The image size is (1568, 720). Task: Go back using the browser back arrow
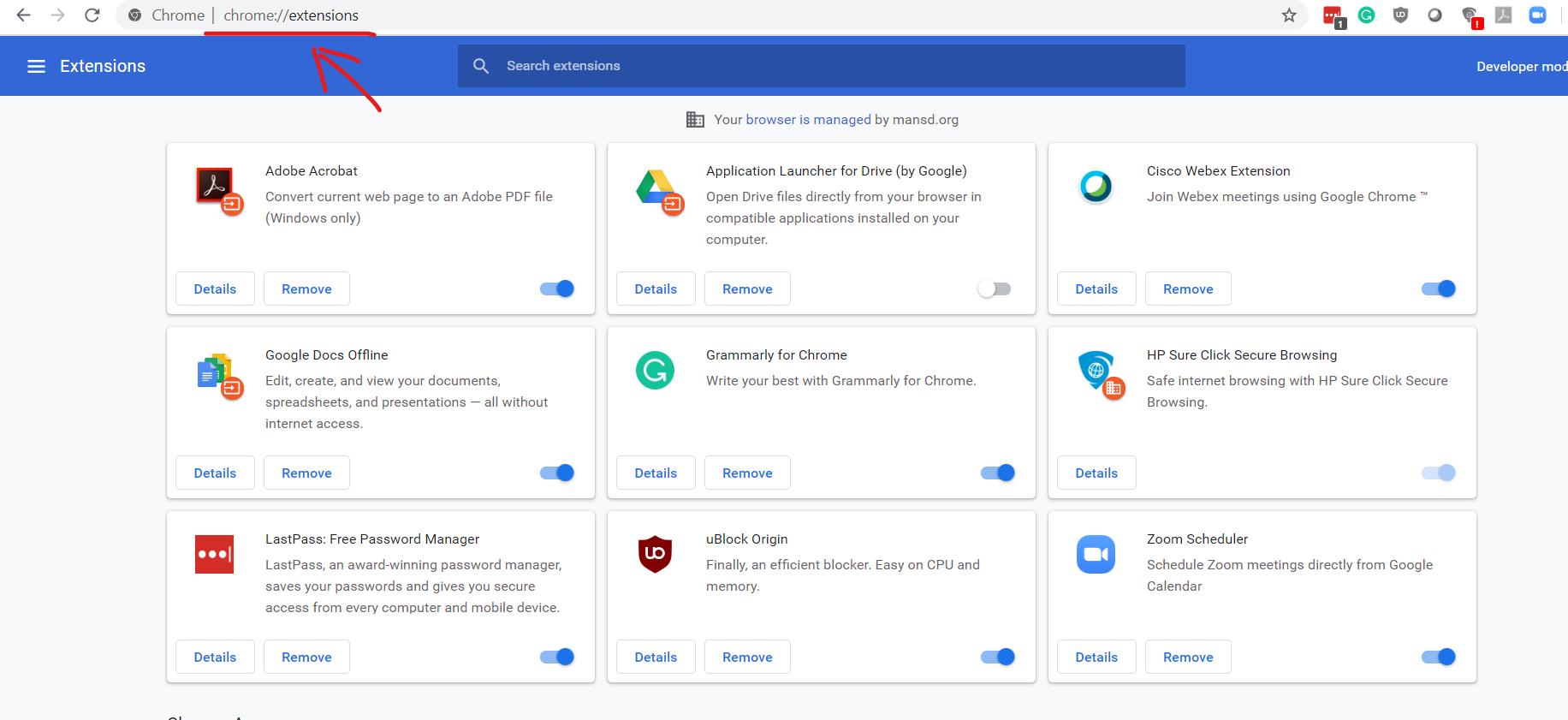point(23,15)
